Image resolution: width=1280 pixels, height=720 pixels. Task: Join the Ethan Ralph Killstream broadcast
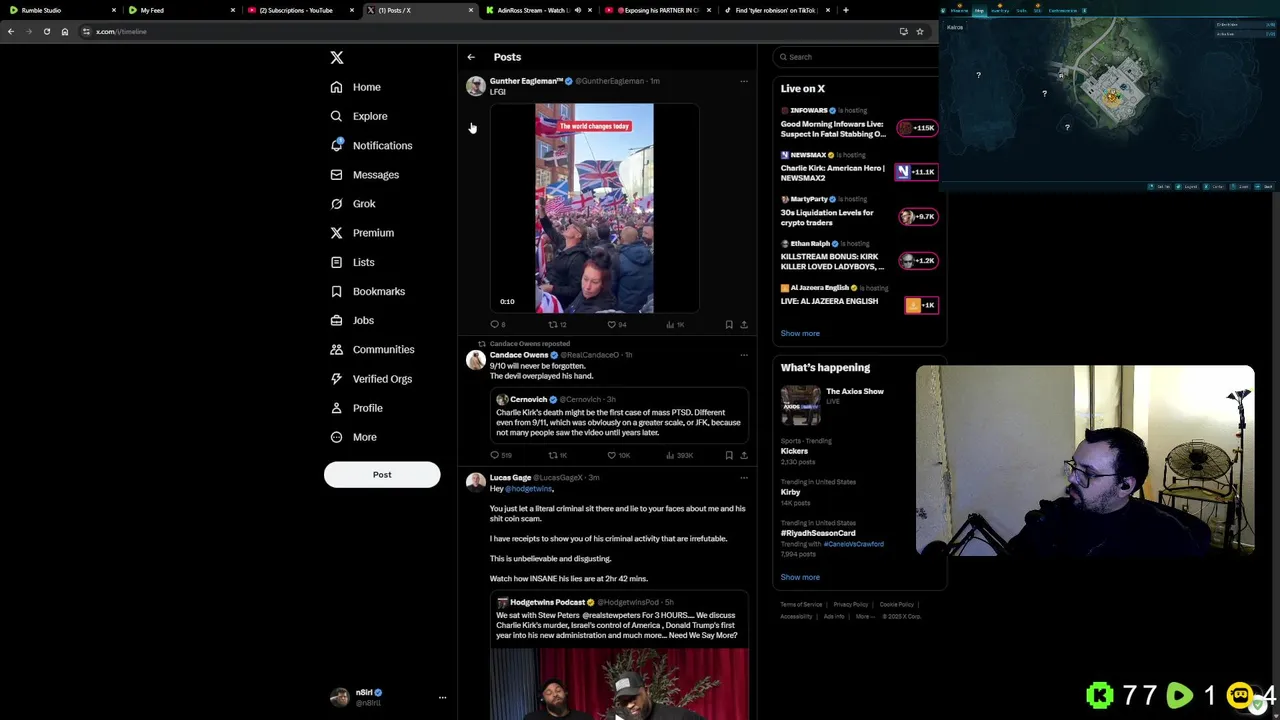point(859,256)
